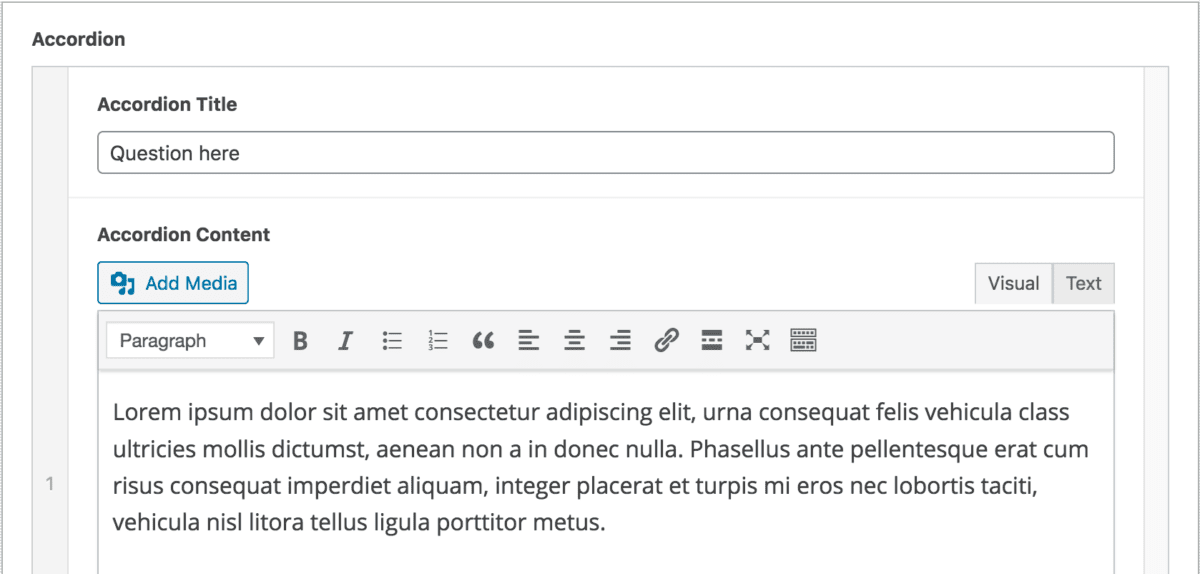Apply blockquote formatting

pos(483,341)
